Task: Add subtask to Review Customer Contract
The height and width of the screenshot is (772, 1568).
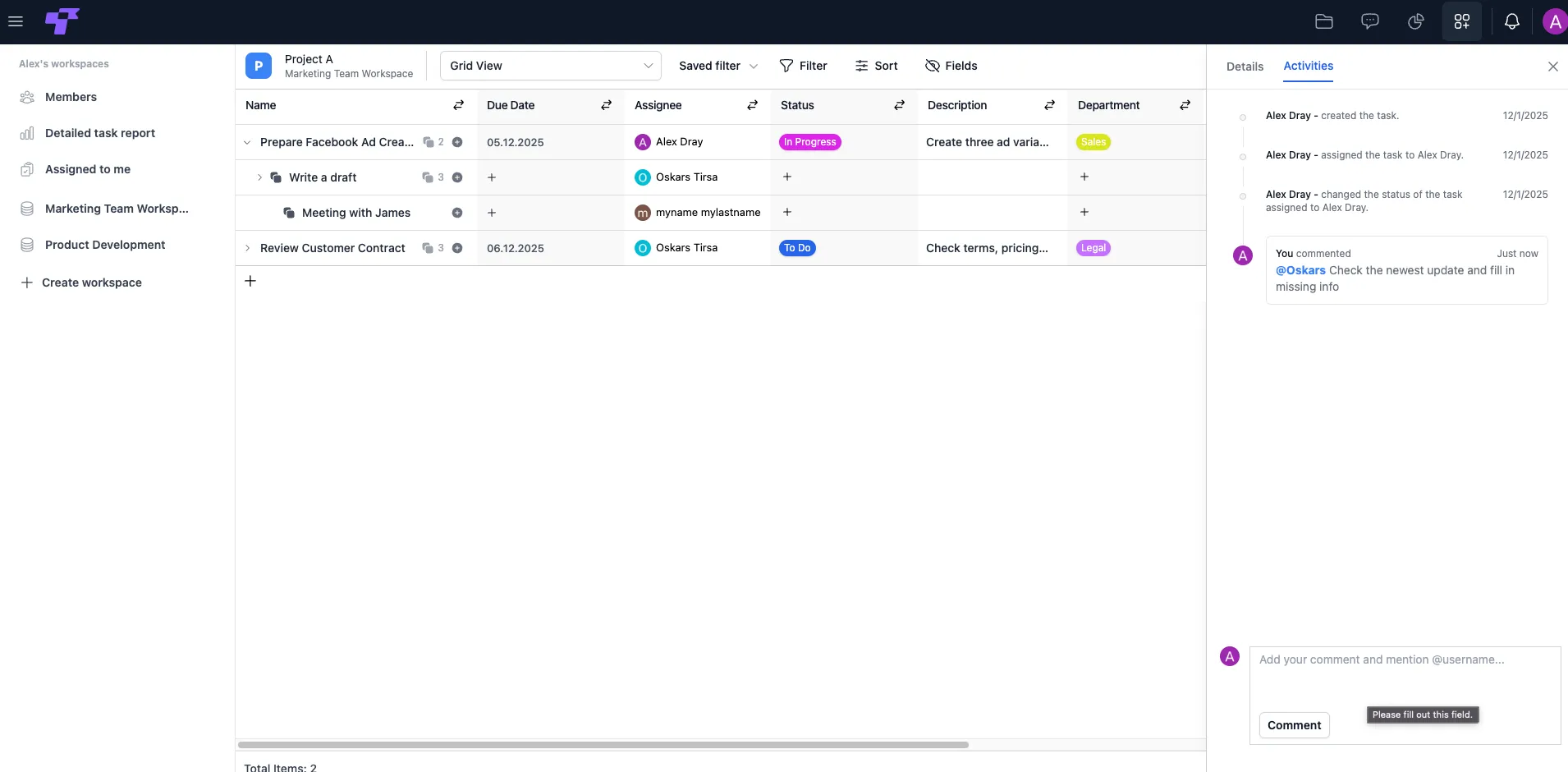Action: pos(457,248)
